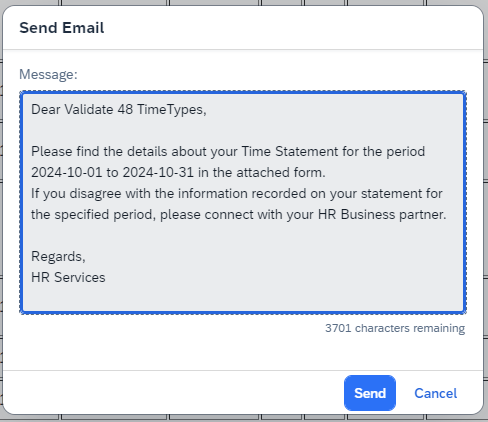The width and height of the screenshot is (488, 422).
Task: Place cursor on the "Regards," line
Action: (x=58, y=257)
